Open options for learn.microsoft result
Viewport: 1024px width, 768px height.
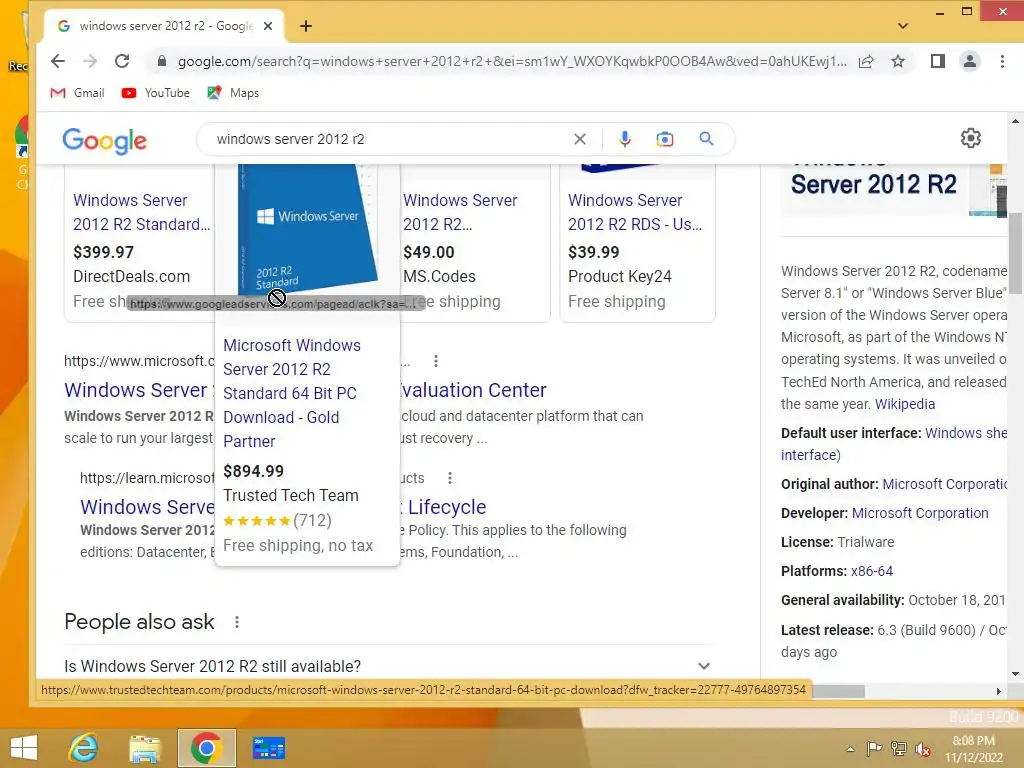click(x=450, y=478)
